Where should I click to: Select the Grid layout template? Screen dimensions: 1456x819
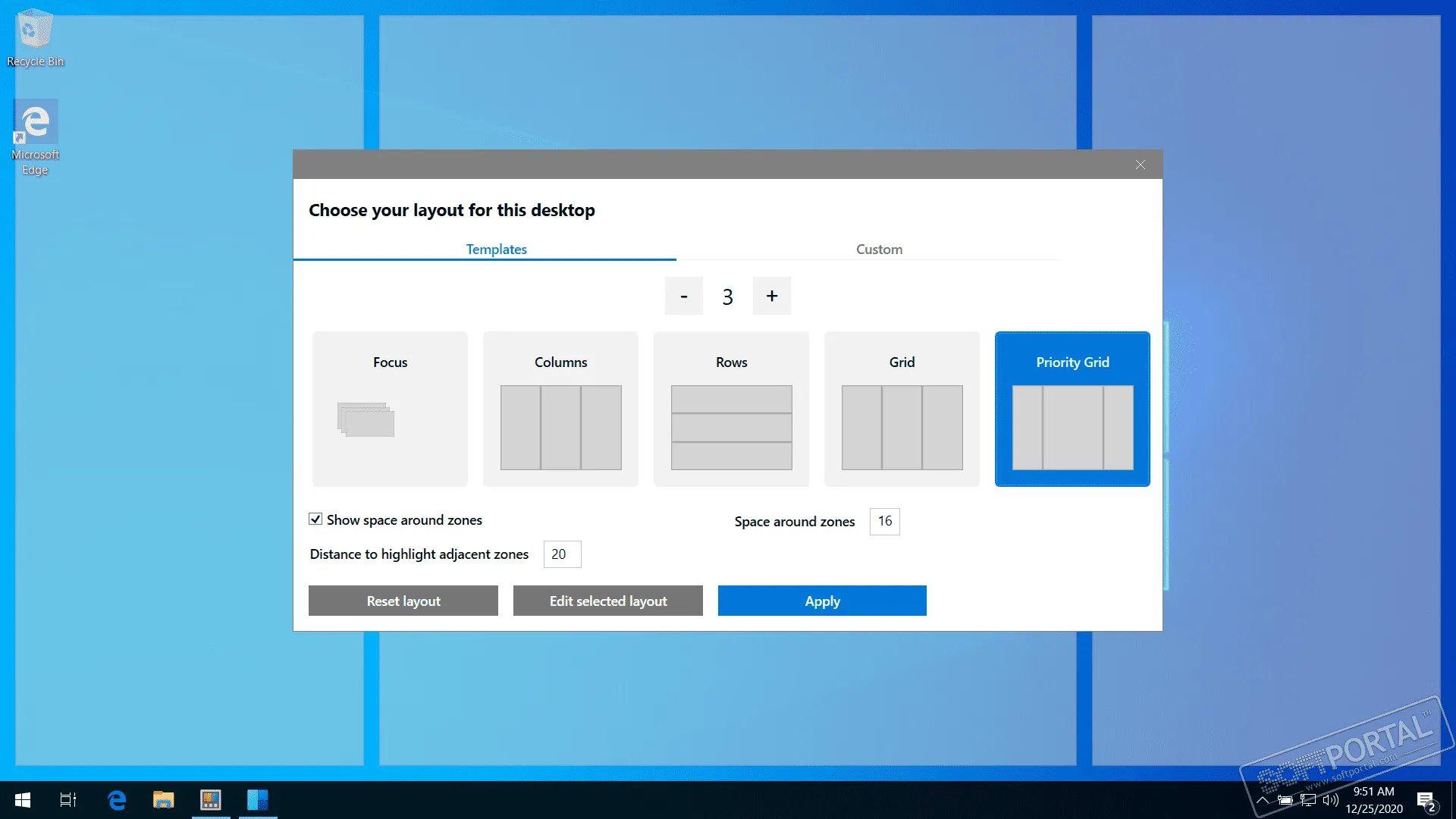coord(902,409)
